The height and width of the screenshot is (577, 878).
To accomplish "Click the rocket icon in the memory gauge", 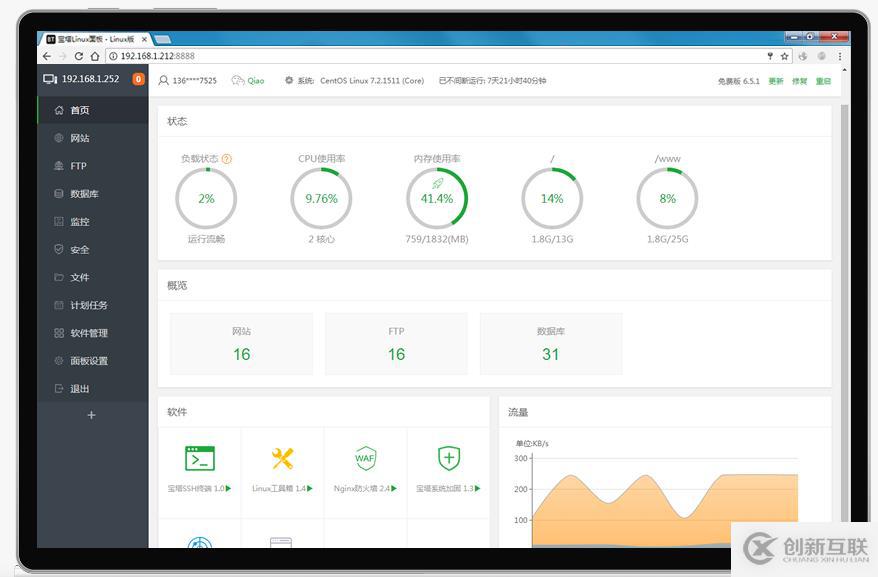I will tap(437, 183).
